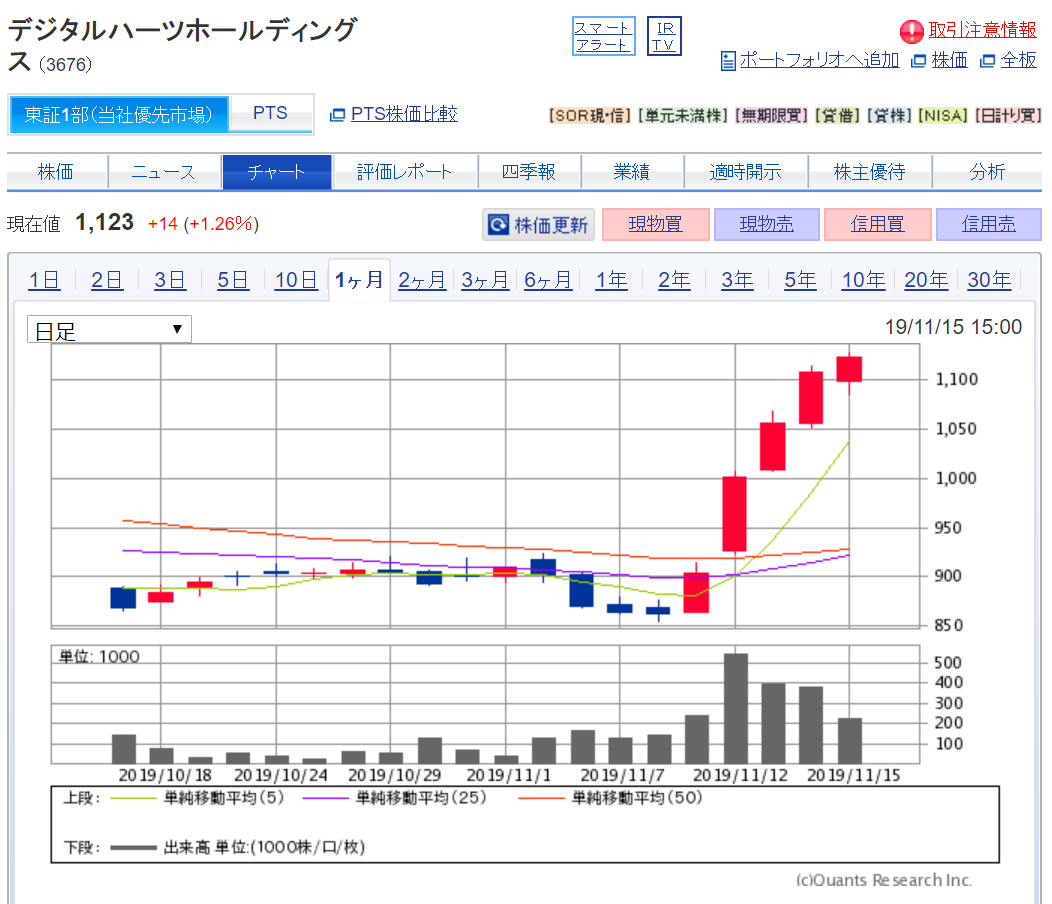Click the red trading caution alert icon
This screenshot has width=1052, height=904.
click(x=911, y=31)
